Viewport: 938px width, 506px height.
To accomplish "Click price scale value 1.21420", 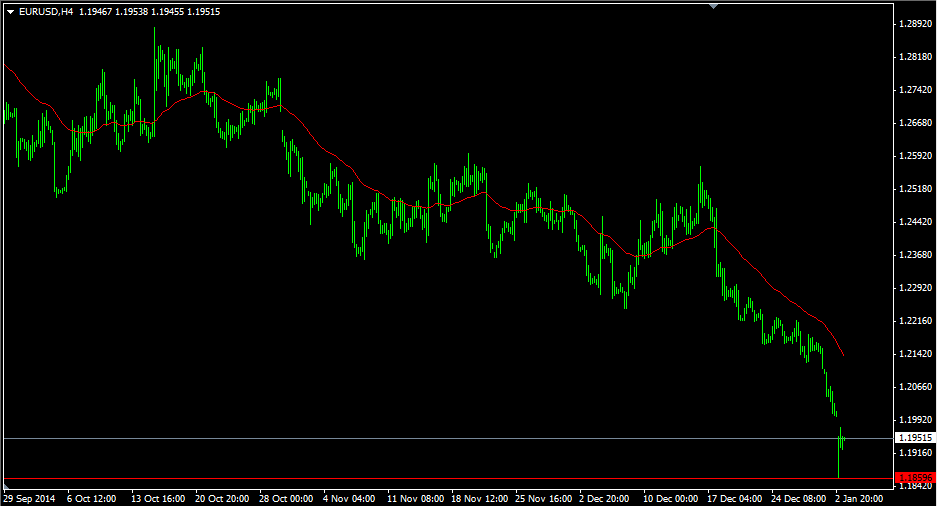I will (916, 353).
